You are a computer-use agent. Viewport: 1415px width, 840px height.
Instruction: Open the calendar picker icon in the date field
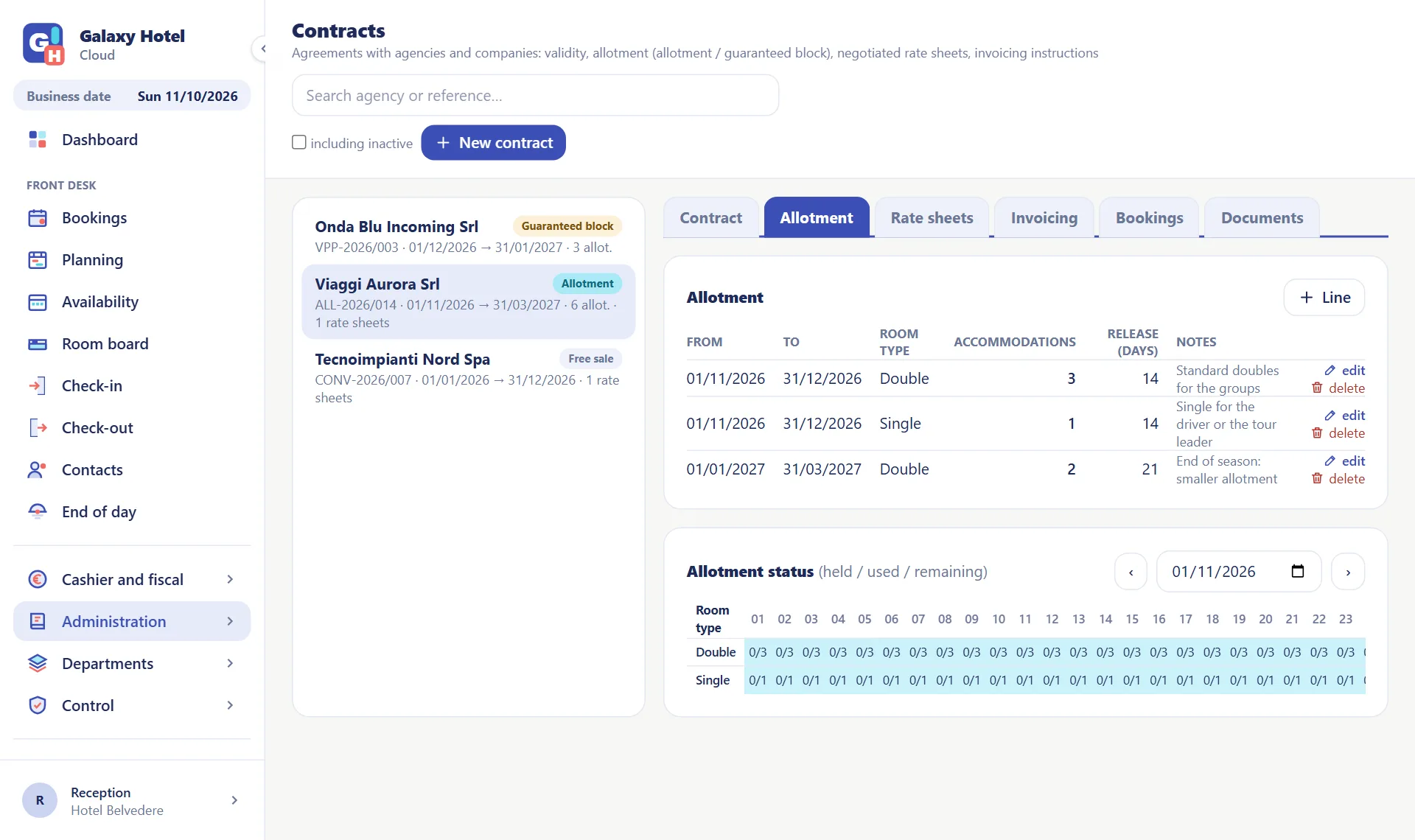tap(1298, 571)
